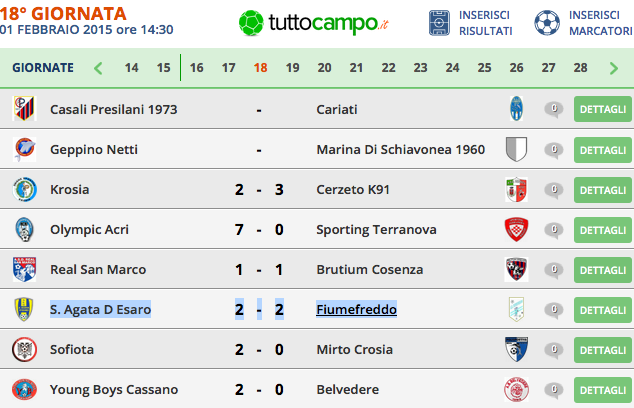The height and width of the screenshot is (408, 634).
Task: Jump to giornata 25
Action: (484, 68)
